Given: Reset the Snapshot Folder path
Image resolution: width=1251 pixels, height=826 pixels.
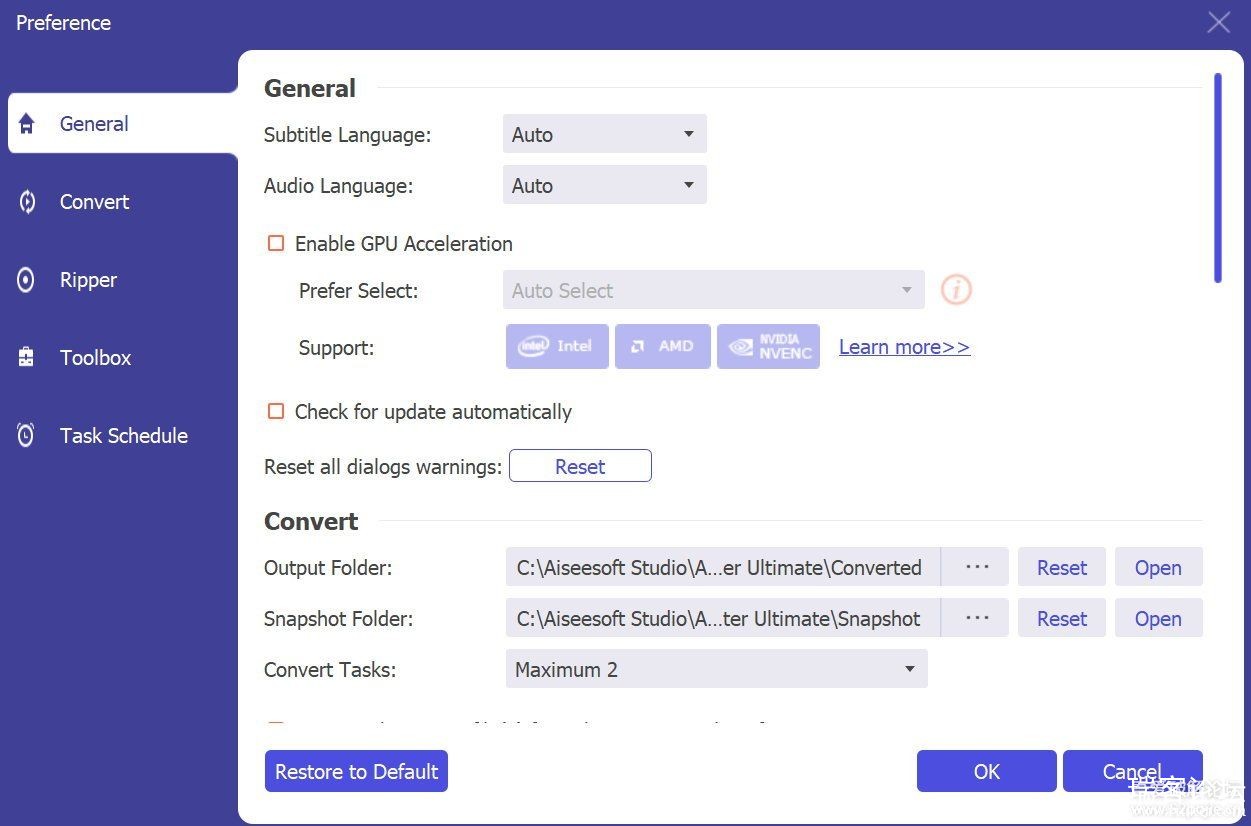Looking at the screenshot, I should click(1062, 617).
